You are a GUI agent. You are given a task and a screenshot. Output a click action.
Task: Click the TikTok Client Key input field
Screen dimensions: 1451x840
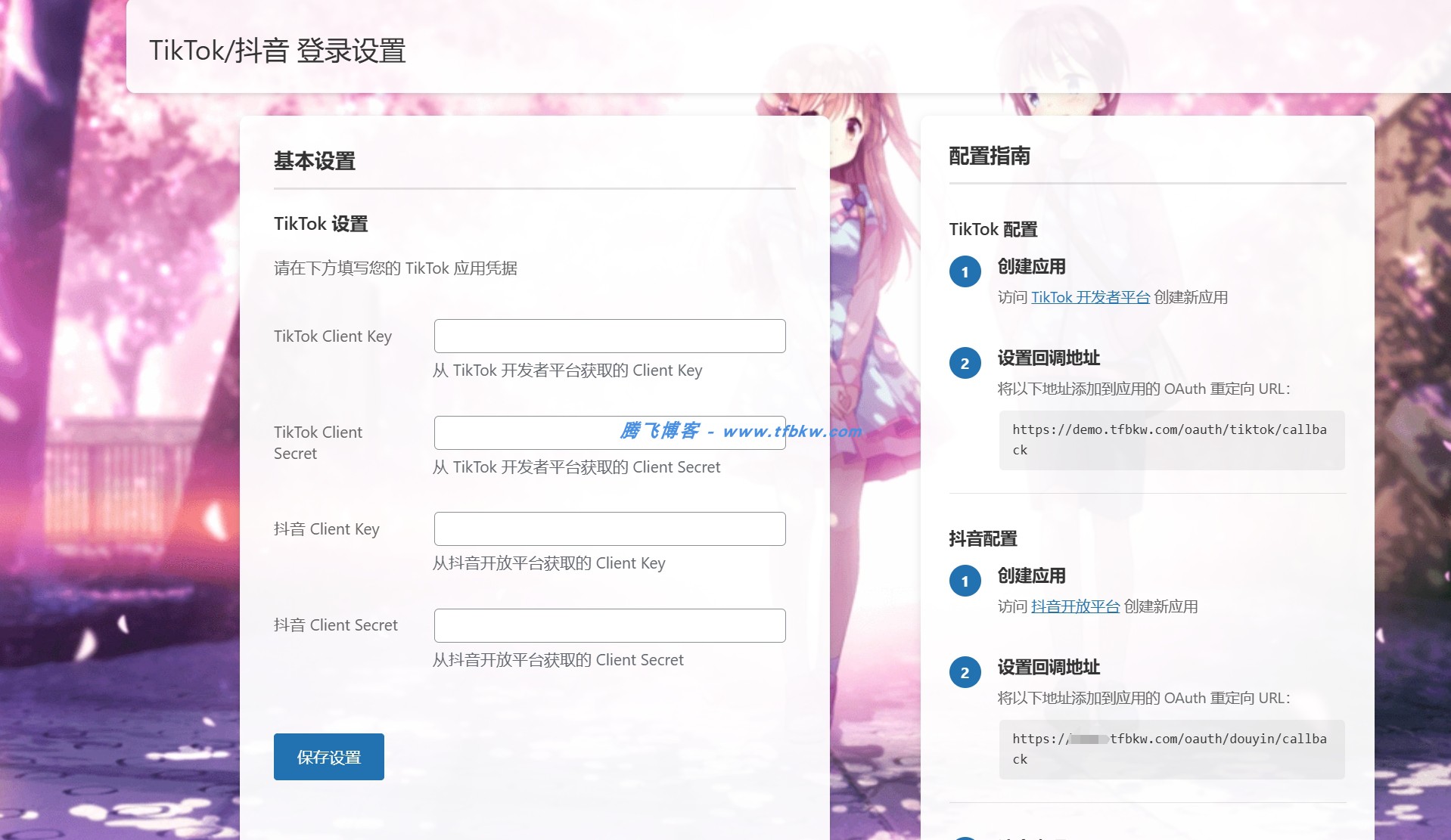(609, 335)
